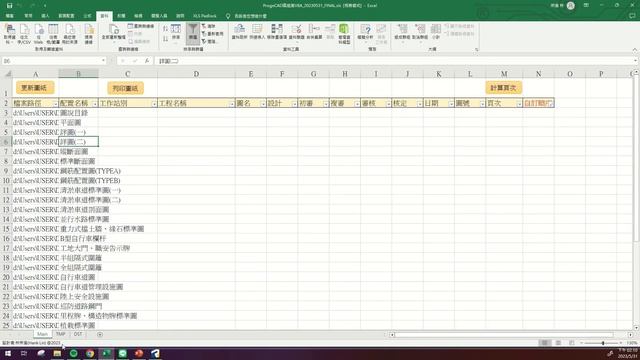Click the Get Data icon in ribbon
This screenshot has width=640, height=360.
[9, 34]
